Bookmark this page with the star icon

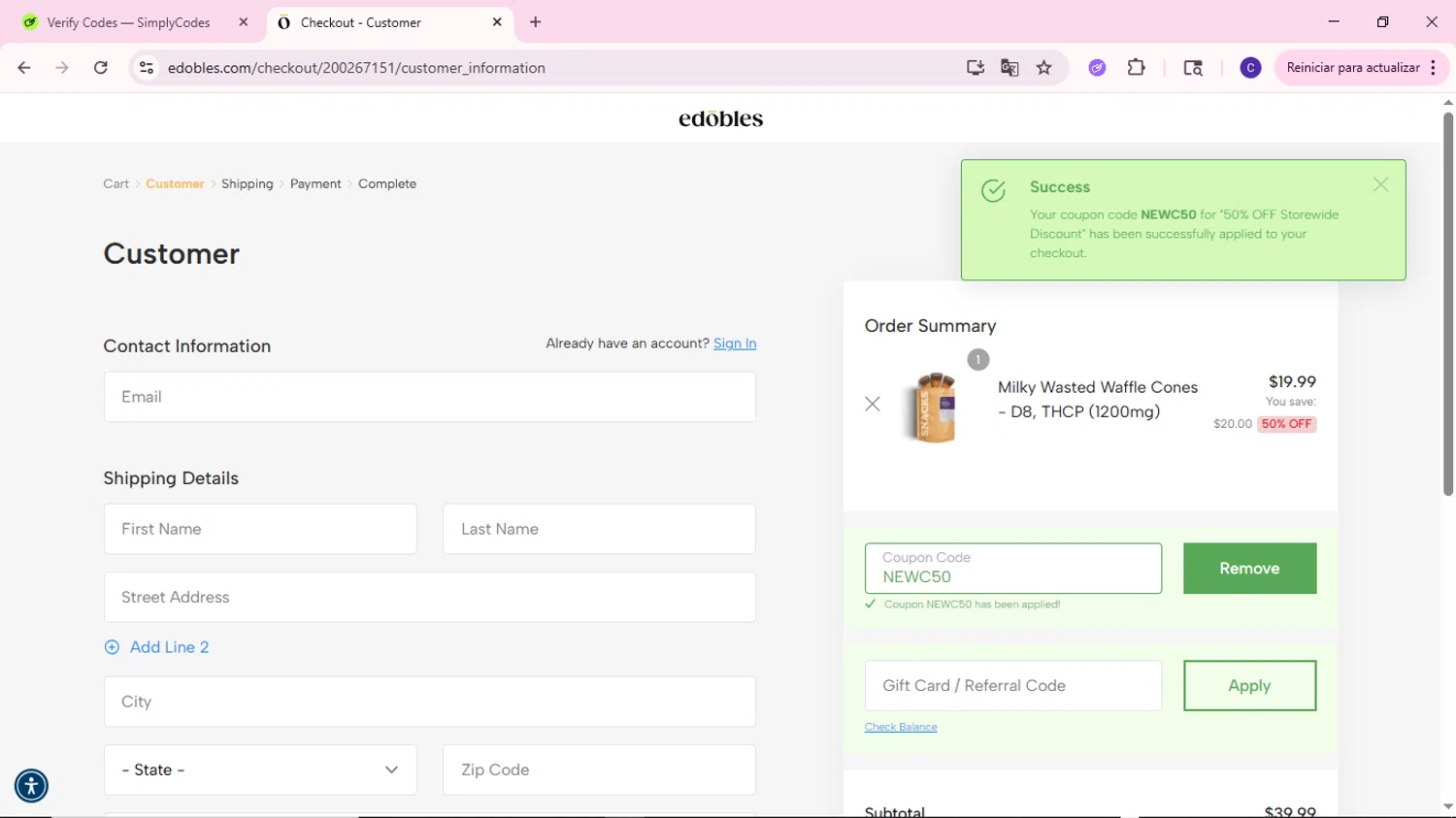point(1044,68)
